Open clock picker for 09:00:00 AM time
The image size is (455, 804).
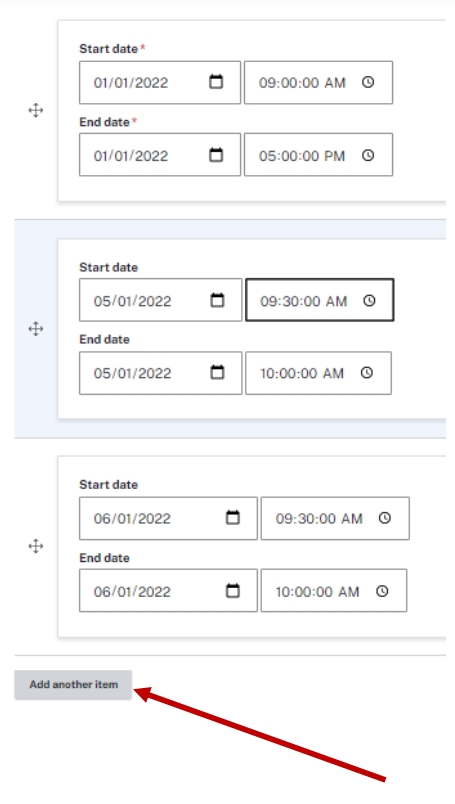368,82
